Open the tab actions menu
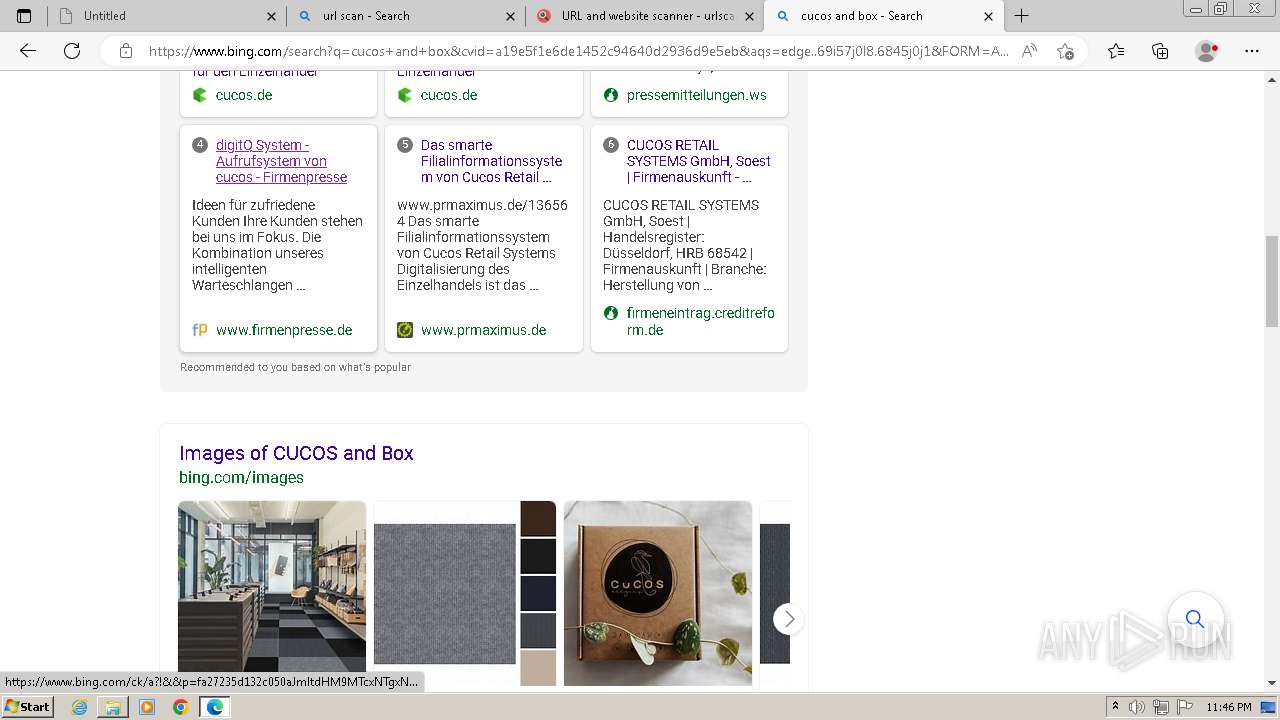Viewport: 1280px width, 720px height. [x=24, y=16]
